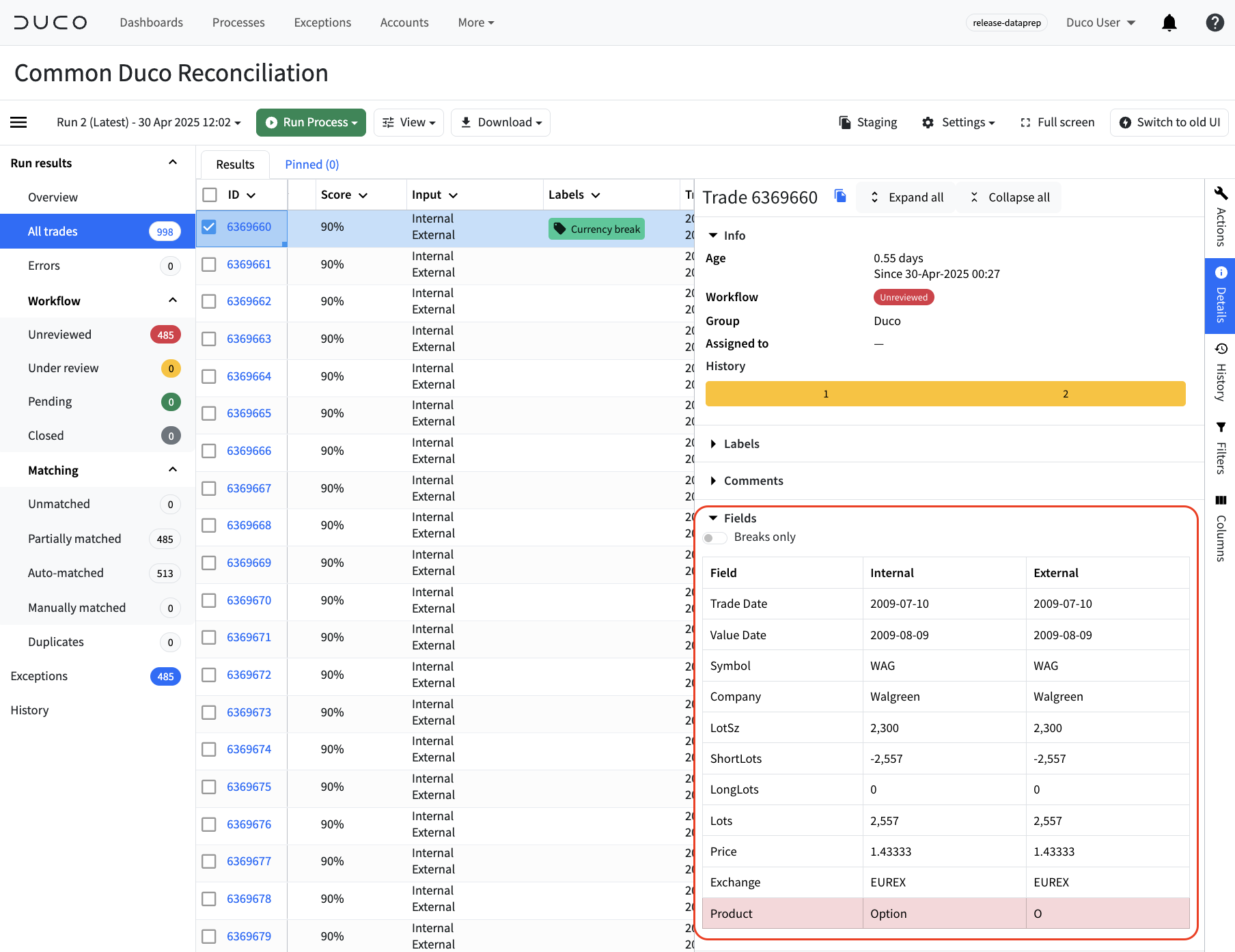Open the ID column sort menu

(251, 195)
